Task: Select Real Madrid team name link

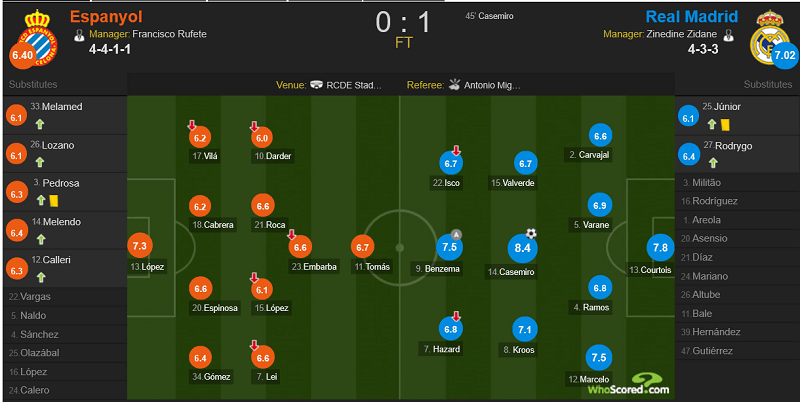Action: point(692,17)
